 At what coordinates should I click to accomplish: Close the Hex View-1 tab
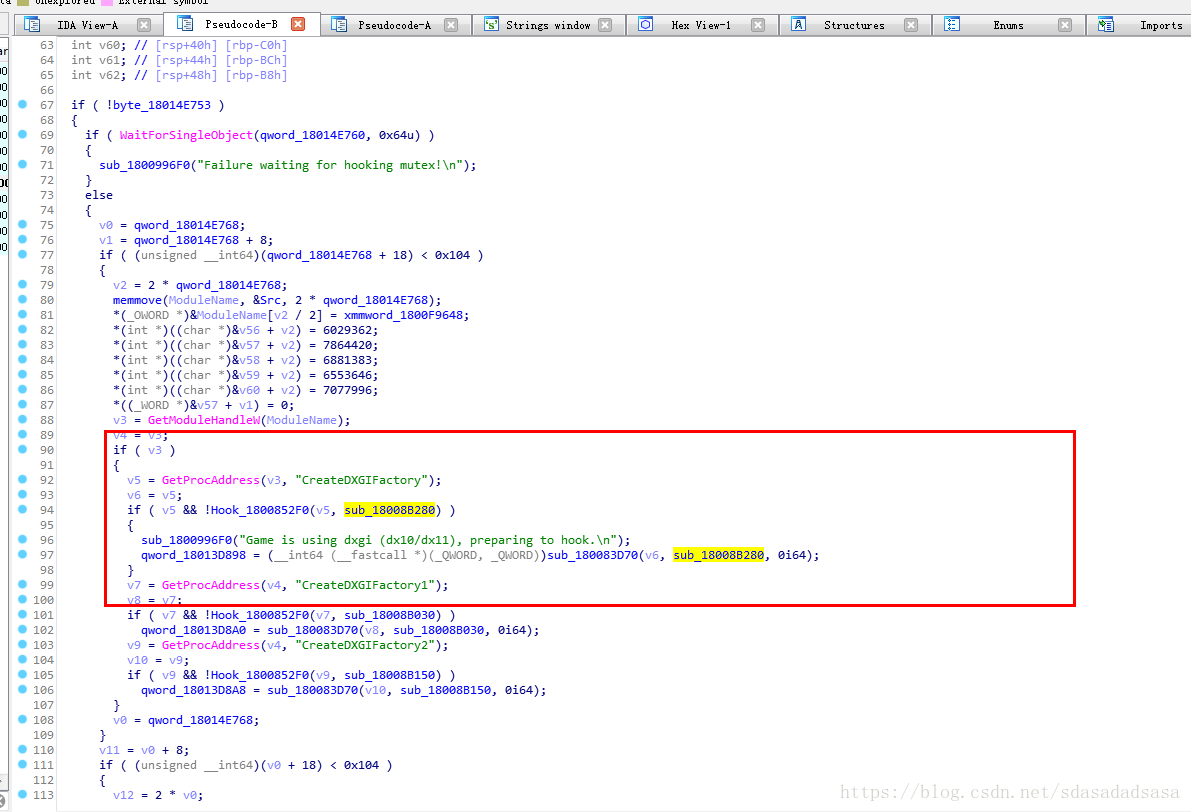tap(758, 25)
